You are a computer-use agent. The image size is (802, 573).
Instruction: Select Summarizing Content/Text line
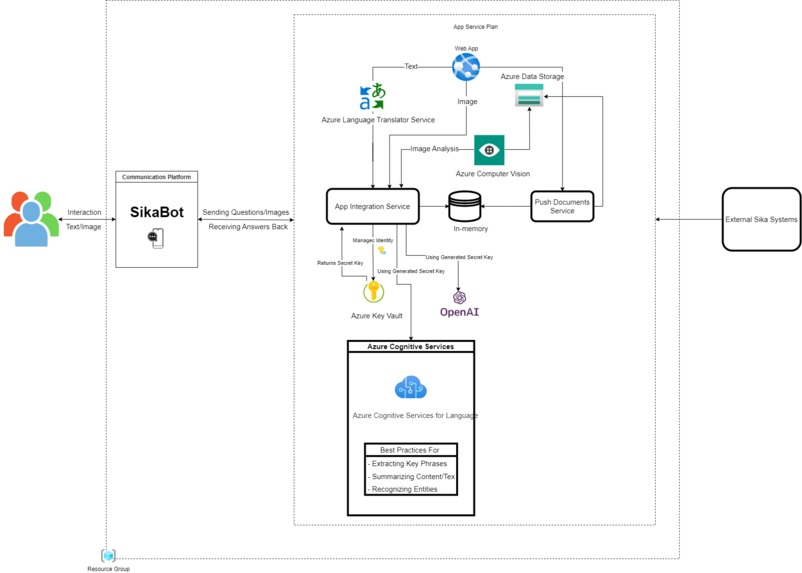pyautogui.click(x=411, y=476)
